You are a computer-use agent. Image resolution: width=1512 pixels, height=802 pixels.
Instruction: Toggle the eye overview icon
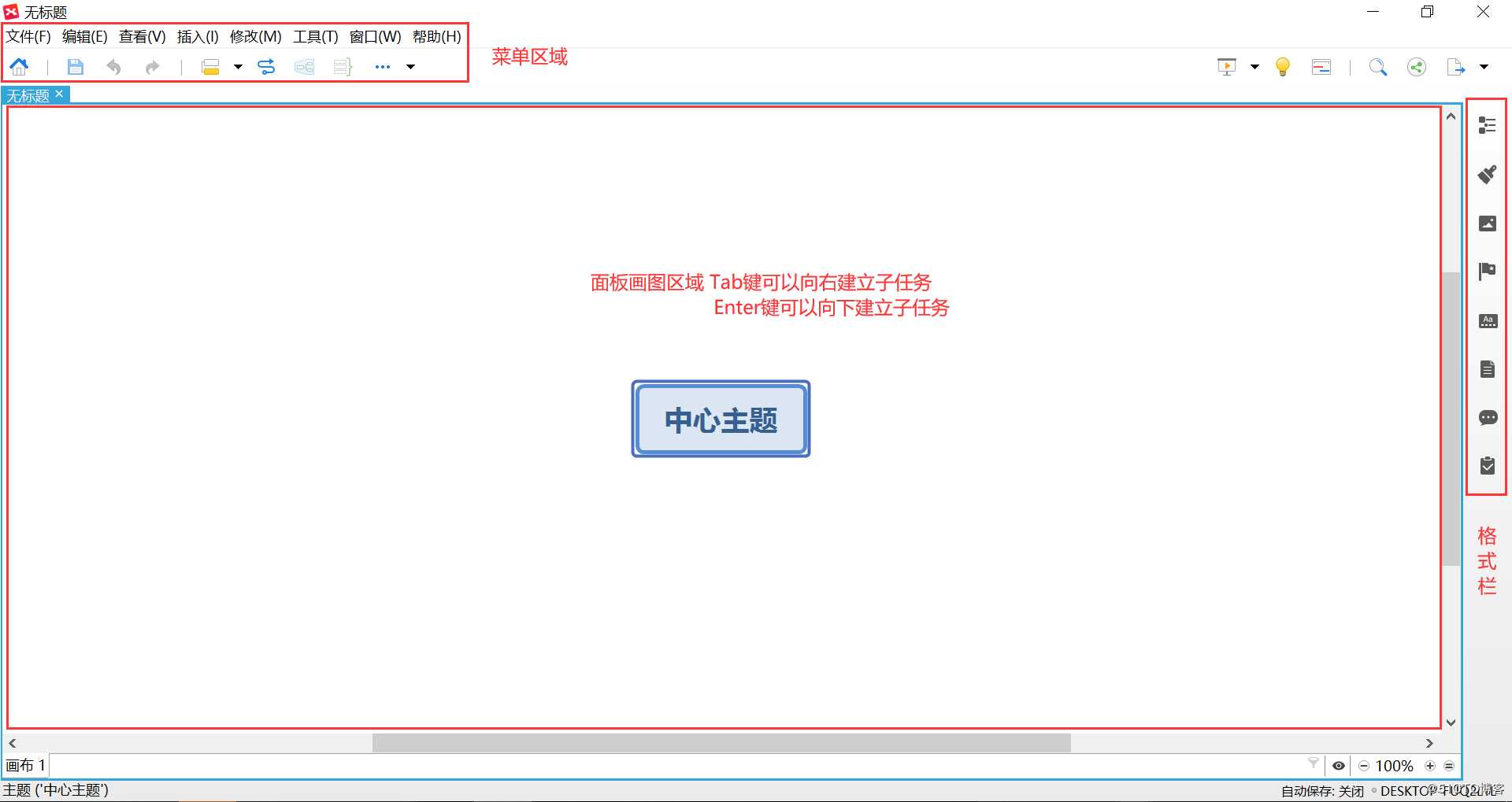tap(1338, 766)
